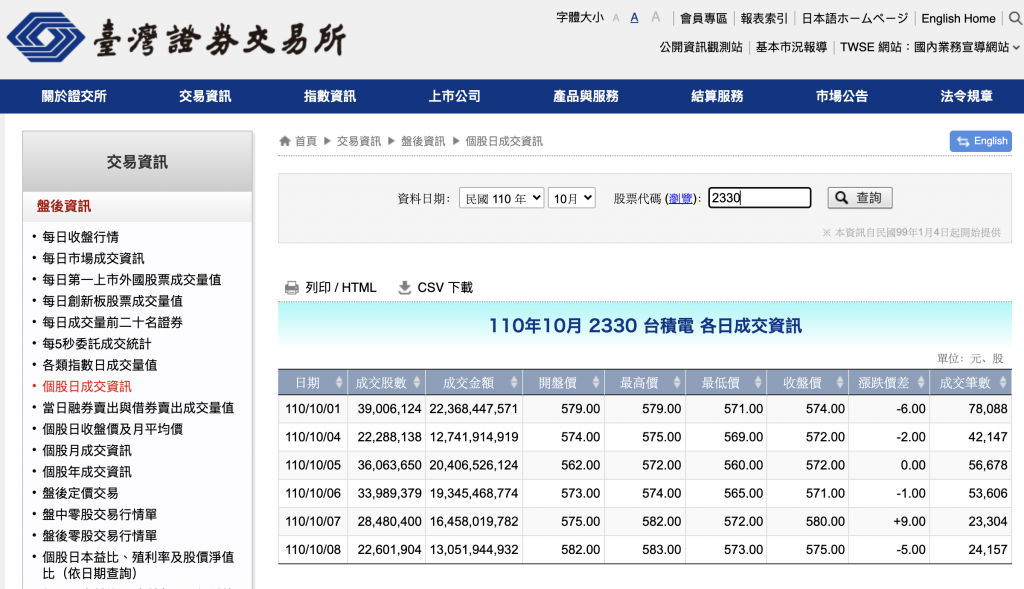Click 交易資訊 breadcrumb link
This screenshot has width=1024, height=589.
tap(359, 141)
